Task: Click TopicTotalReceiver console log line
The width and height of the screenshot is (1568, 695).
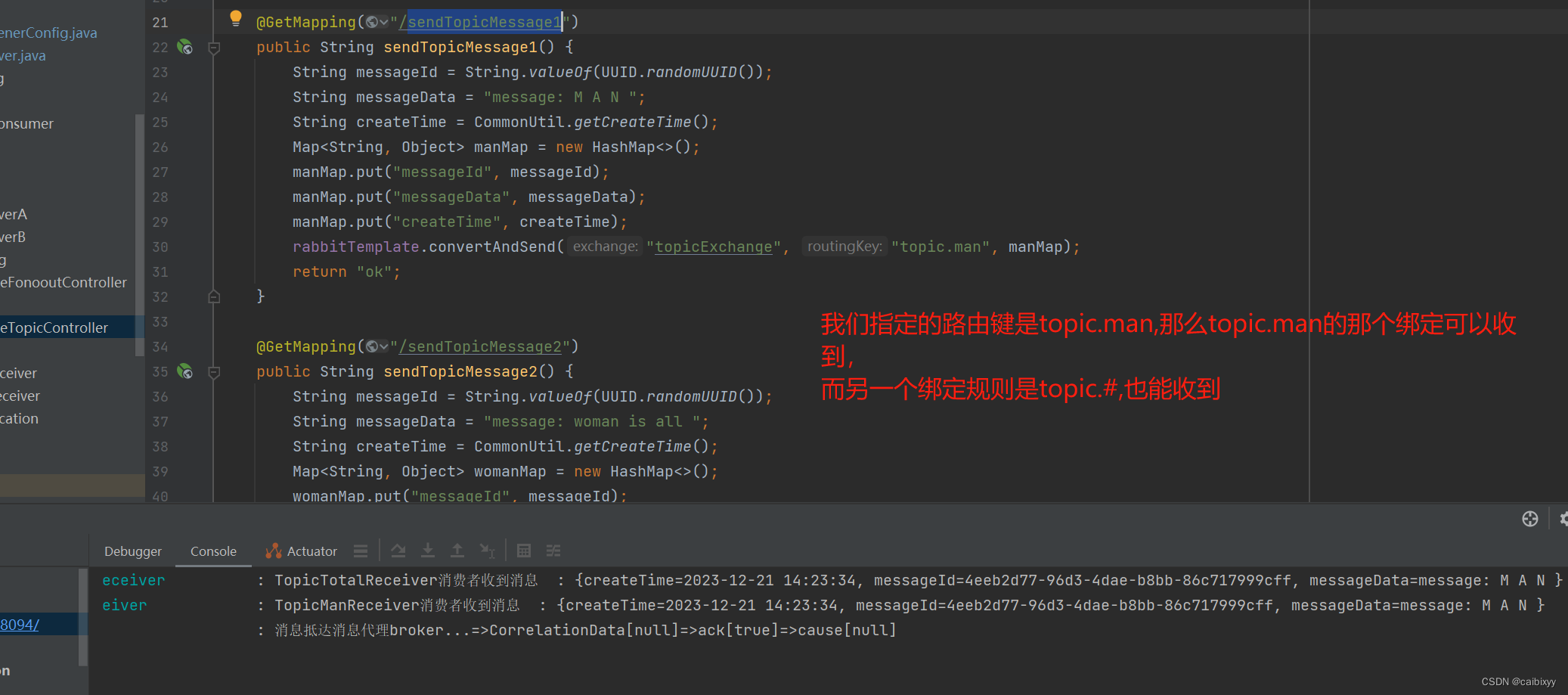Action: 832,580
